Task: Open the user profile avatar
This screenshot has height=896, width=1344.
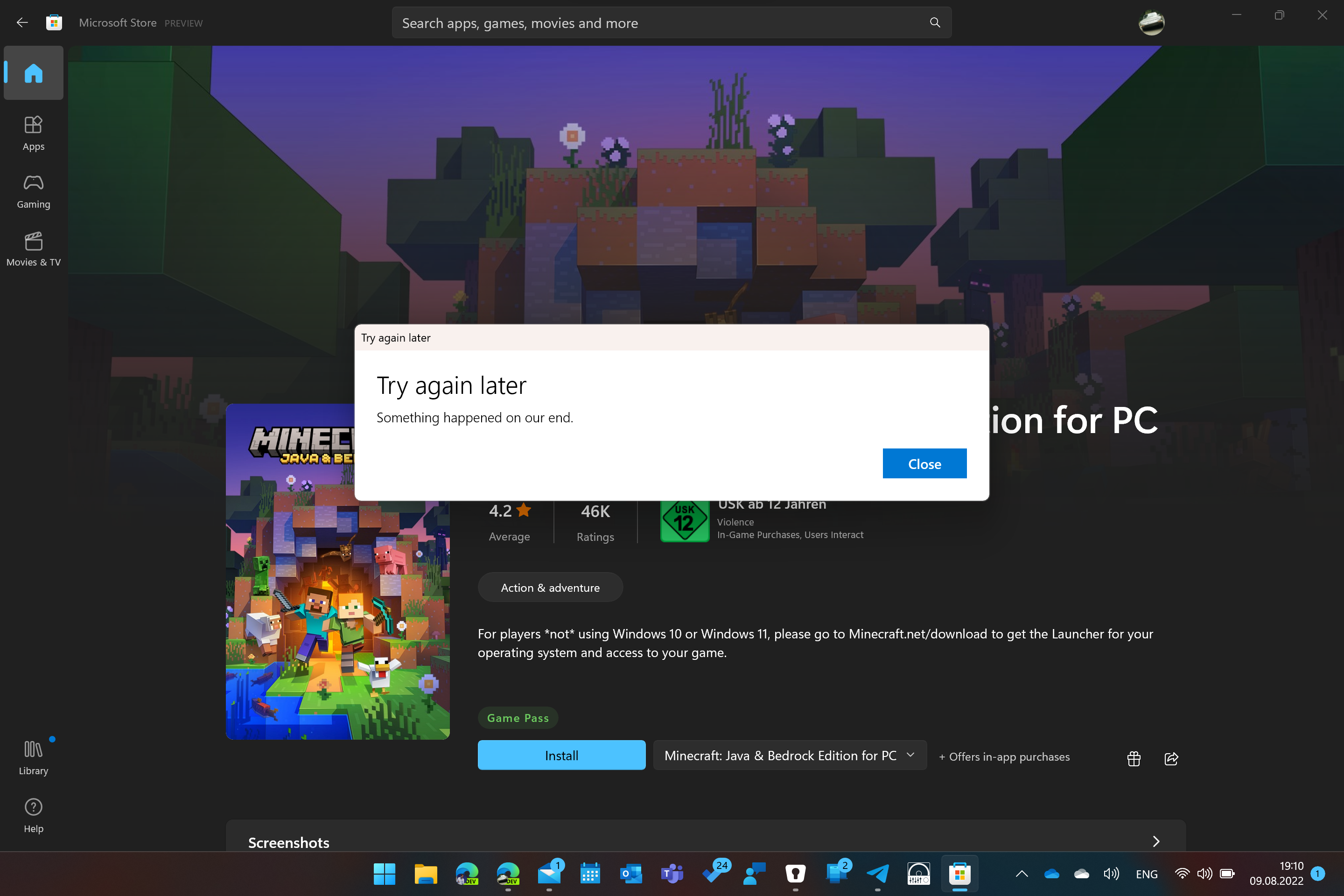Action: tap(1151, 23)
